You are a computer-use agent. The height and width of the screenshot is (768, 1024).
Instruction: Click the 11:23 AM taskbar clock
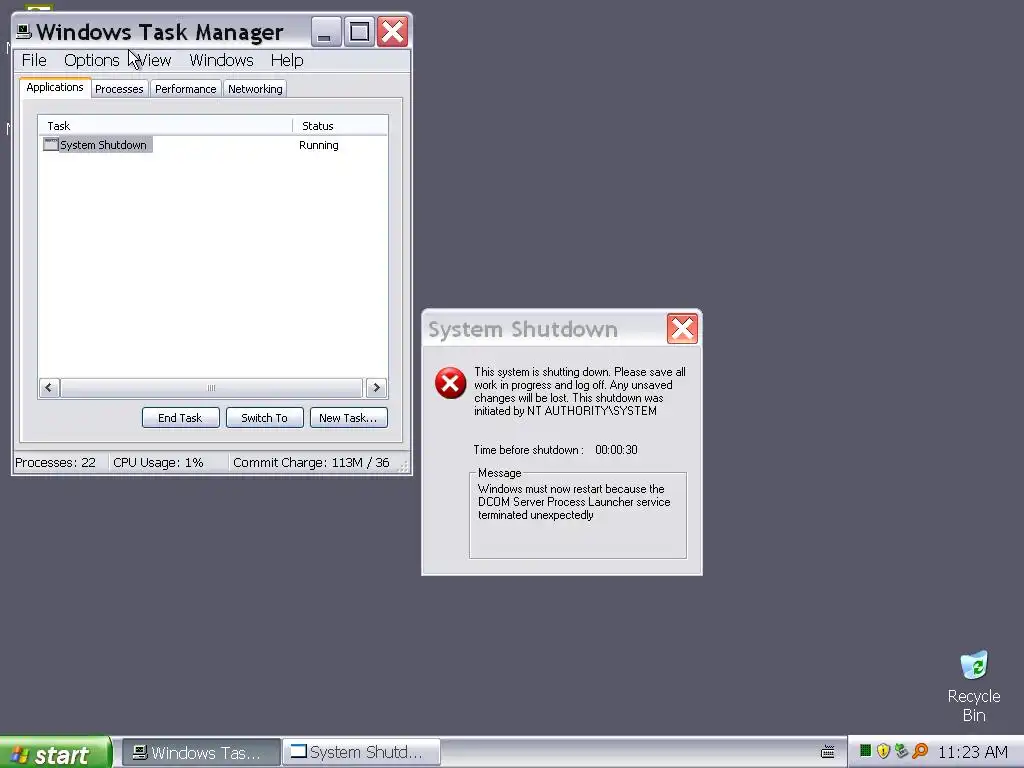click(x=972, y=752)
